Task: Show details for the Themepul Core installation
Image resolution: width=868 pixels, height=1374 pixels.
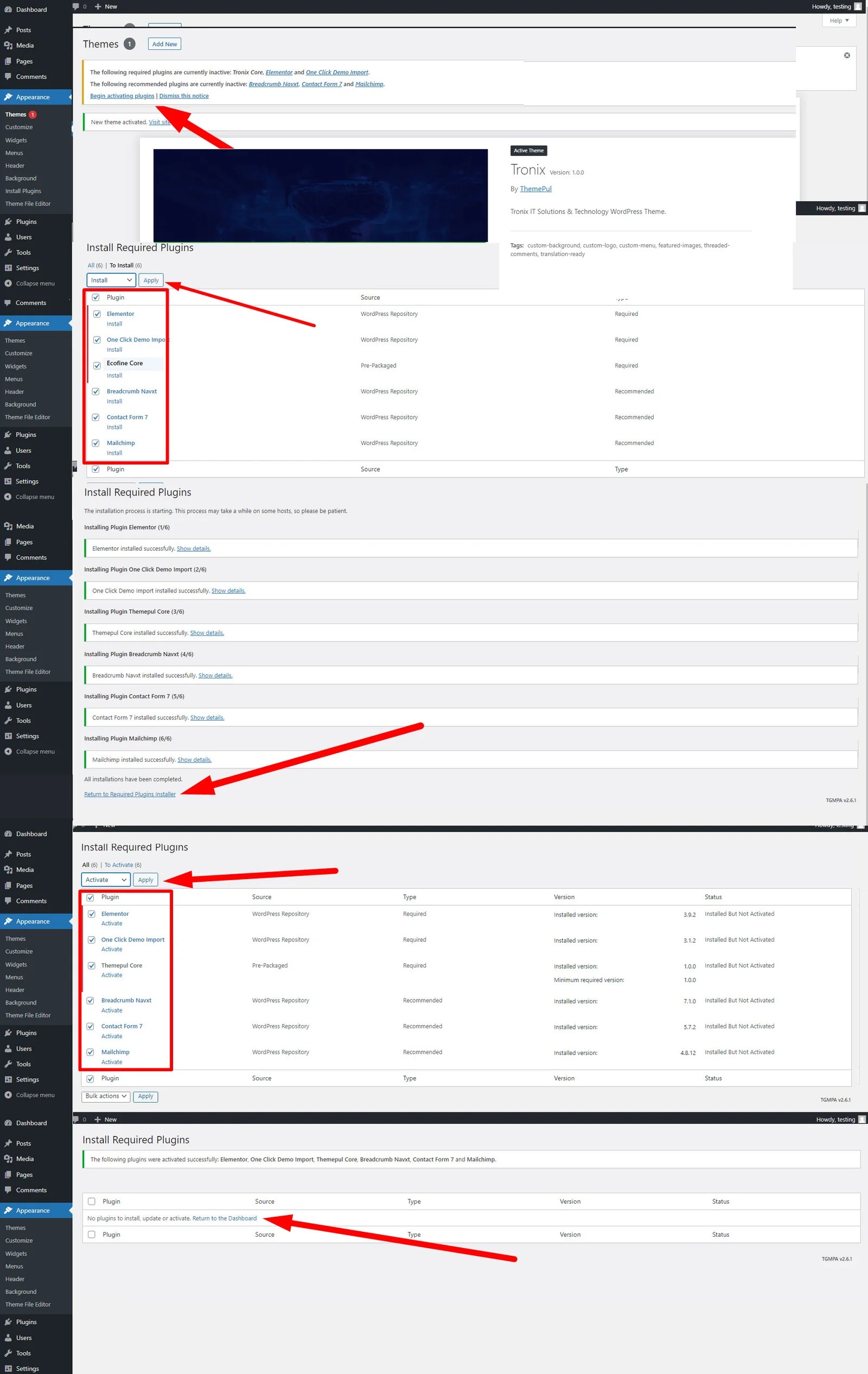Action: (207, 633)
